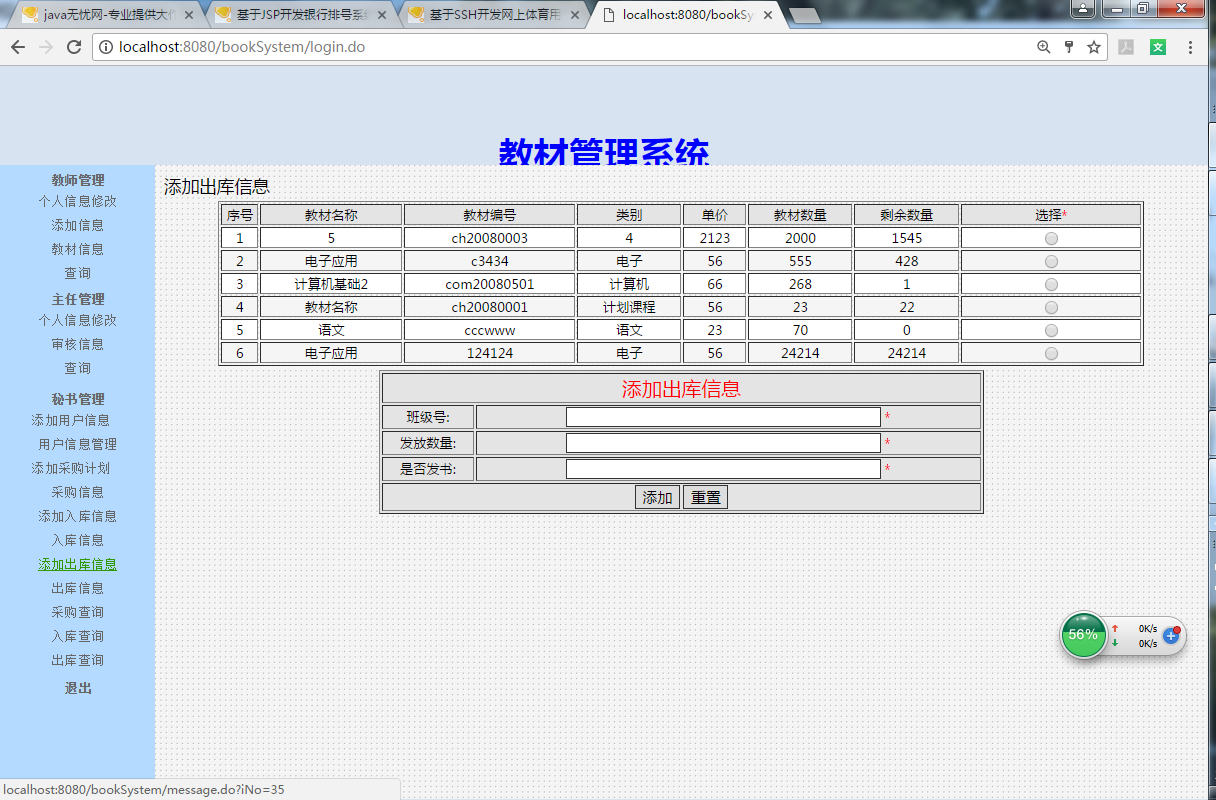Screen dimensions: 1216x800
Task: Open 出库信息 sidebar link
Action: click(x=77, y=588)
